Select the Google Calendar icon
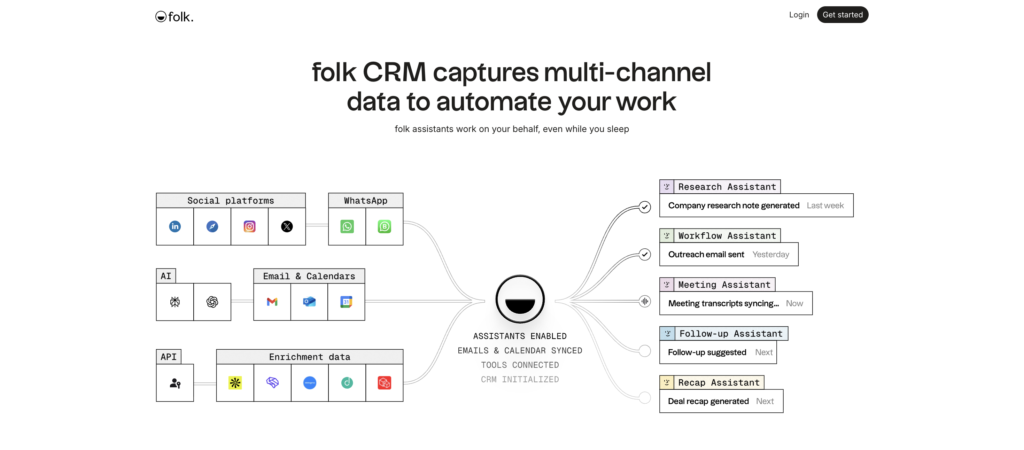Image resolution: width=1024 pixels, height=450 pixels. click(x=346, y=302)
